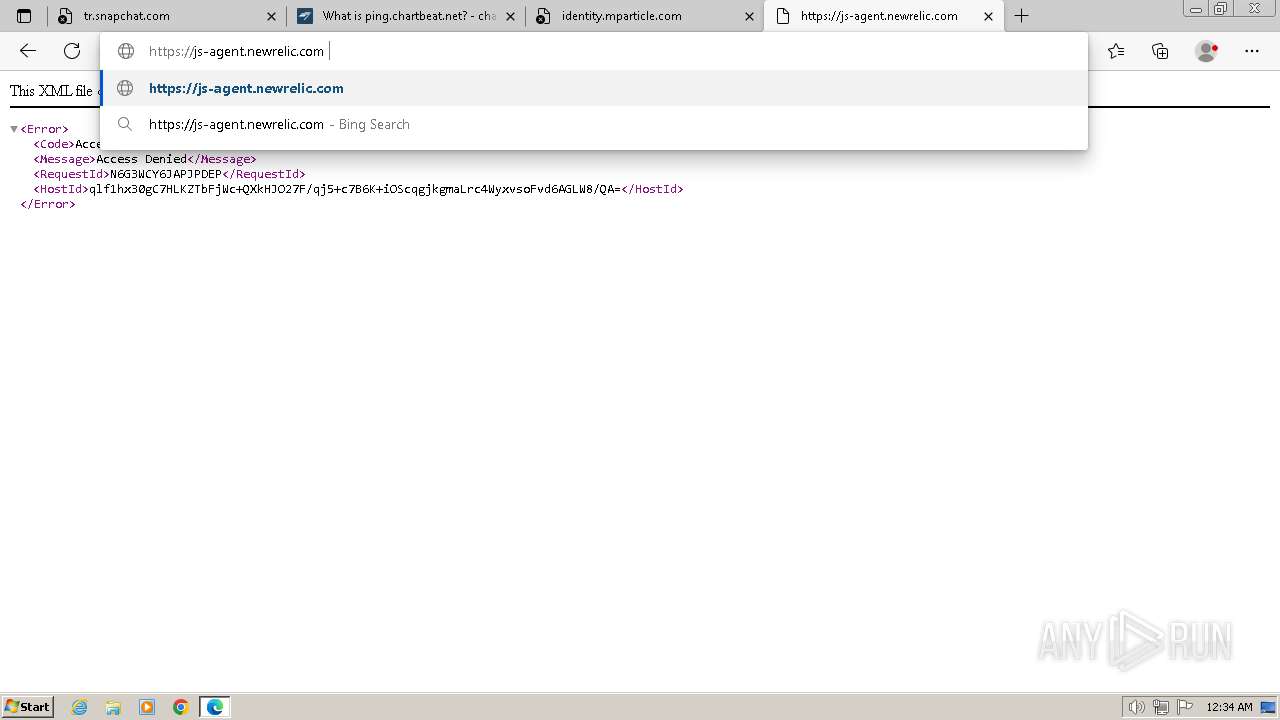Collapse the Error XML node

(14, 129)
